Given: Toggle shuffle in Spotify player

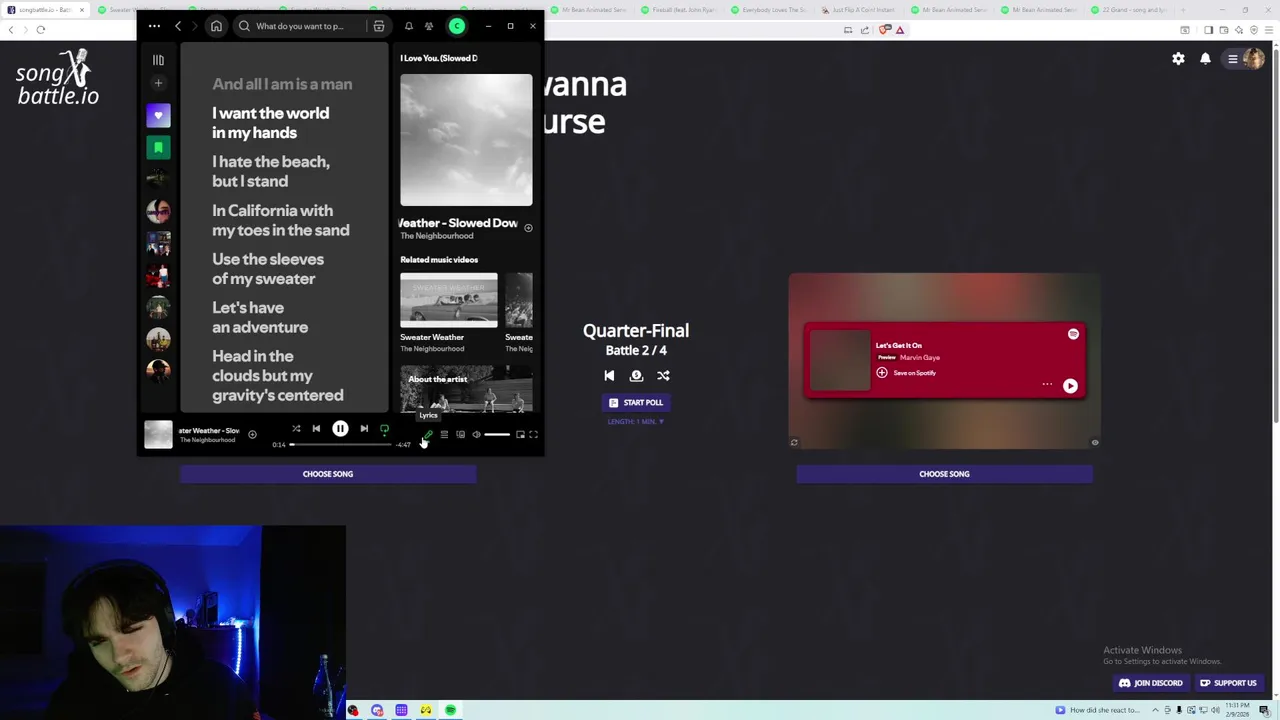Looking at the screenshot, I should [x=296, y=429].
